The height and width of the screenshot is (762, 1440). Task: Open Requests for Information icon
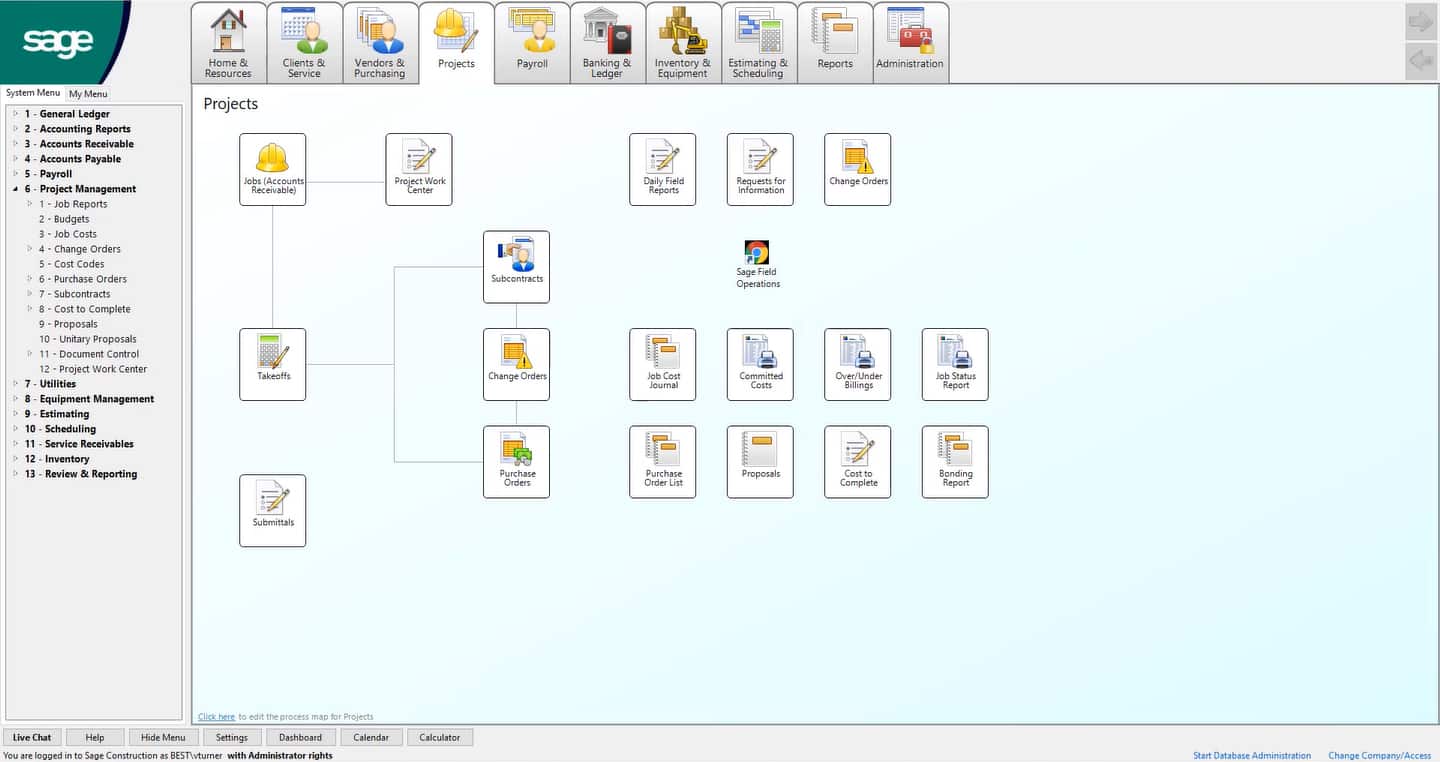[x=760, y=169]
